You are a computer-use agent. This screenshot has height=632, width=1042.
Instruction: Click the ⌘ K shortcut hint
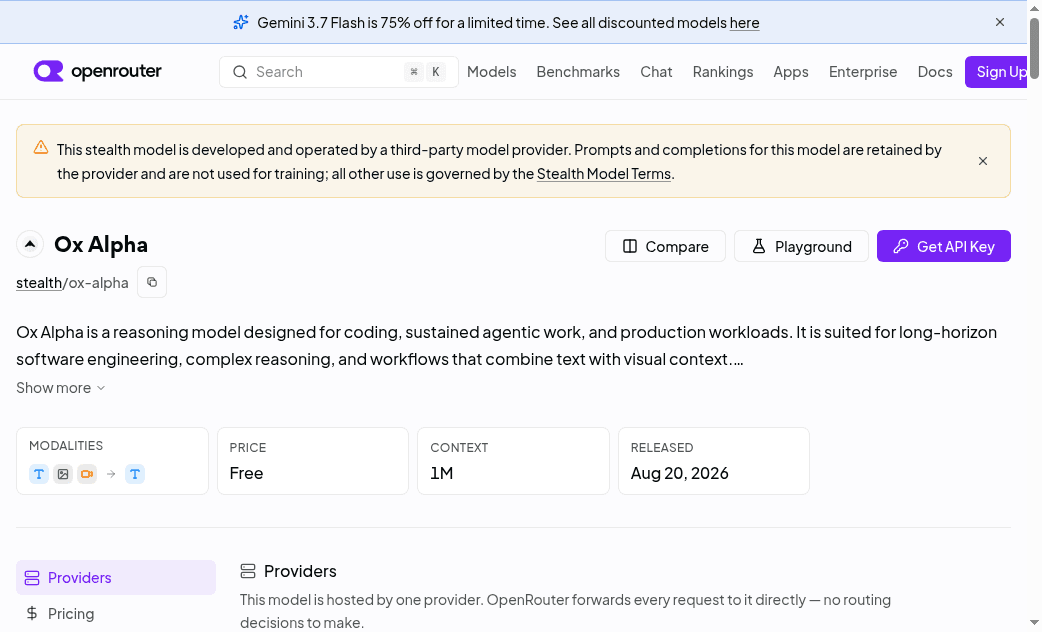click(425, 72)
